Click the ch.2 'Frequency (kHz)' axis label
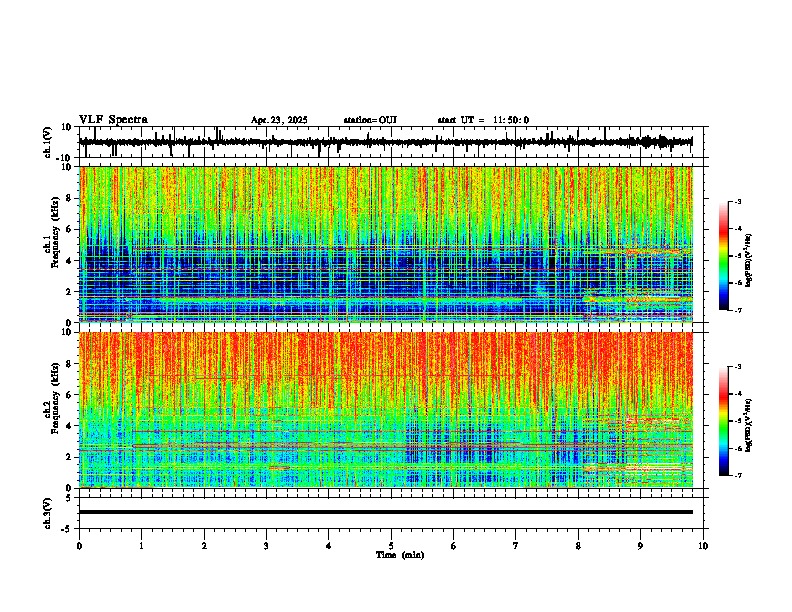The width and height of the screenshot is (792, 612). [x=55, y=398]
